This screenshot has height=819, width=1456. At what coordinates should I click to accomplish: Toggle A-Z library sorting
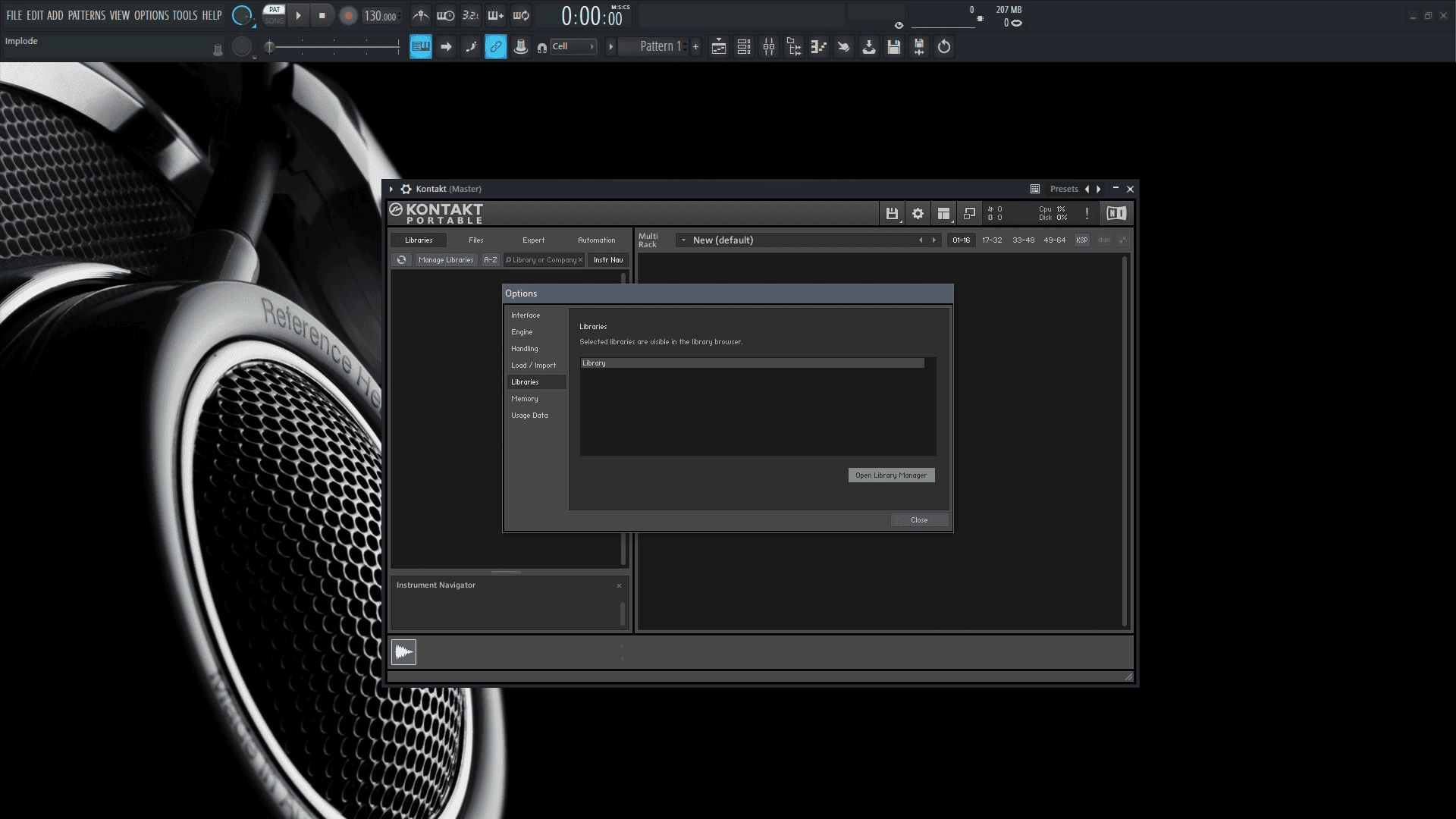[x=491, y=260]
